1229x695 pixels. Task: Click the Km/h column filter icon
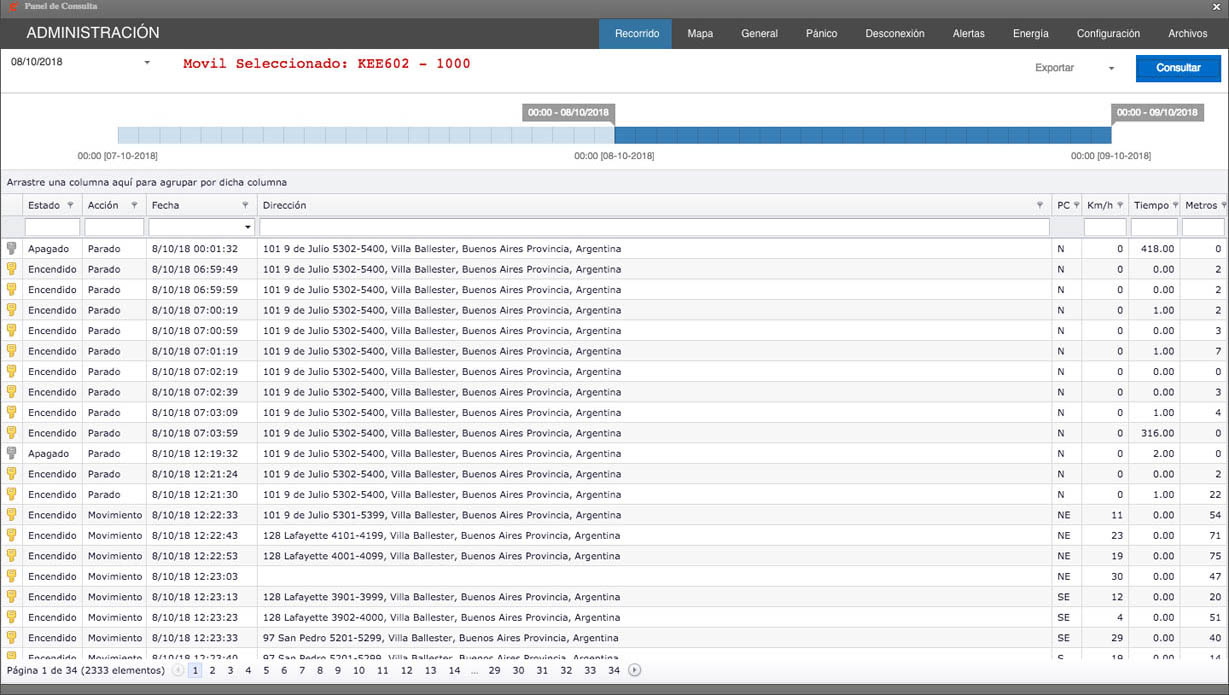click(x=1119, y=205)
